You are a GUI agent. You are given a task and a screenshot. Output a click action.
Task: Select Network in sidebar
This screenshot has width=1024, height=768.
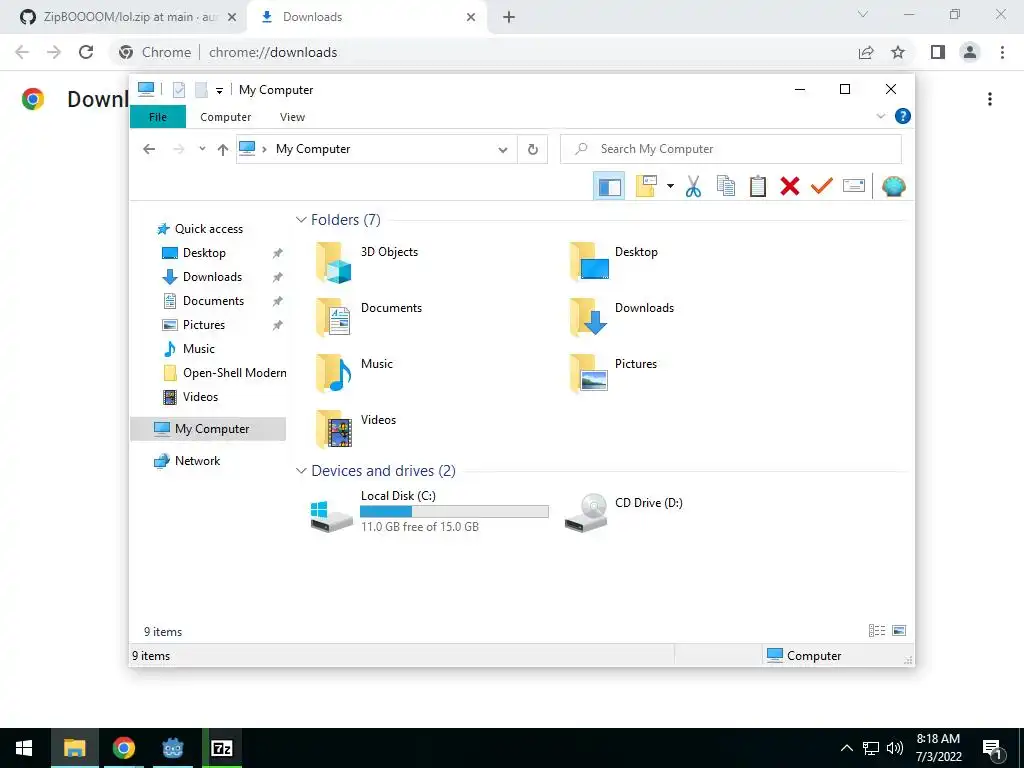(197, 461)
